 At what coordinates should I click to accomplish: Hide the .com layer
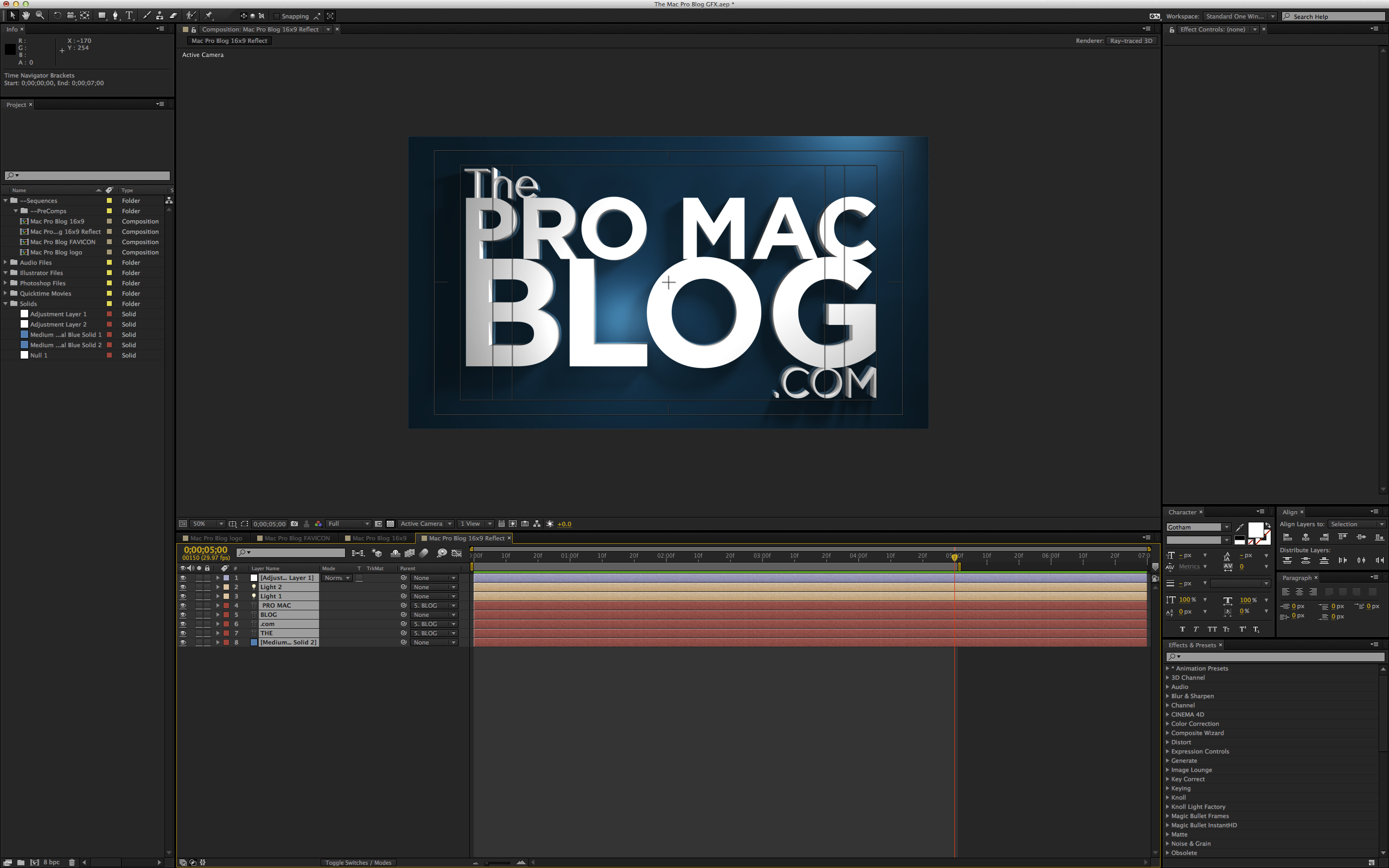pyautogui.click(x=182, y=624)
